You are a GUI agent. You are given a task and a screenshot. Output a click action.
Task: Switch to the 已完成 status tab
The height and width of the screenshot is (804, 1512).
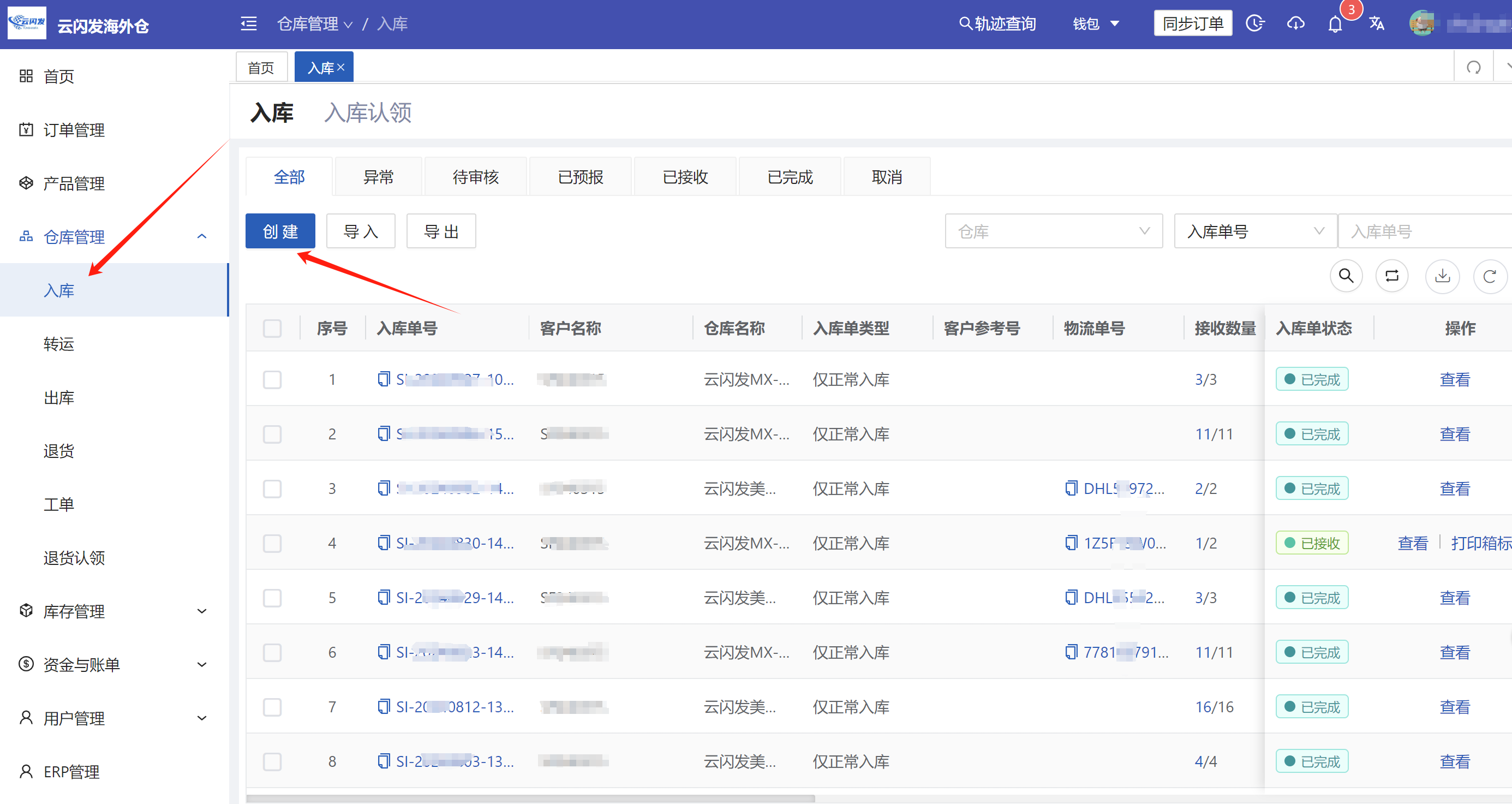[790, 177]
